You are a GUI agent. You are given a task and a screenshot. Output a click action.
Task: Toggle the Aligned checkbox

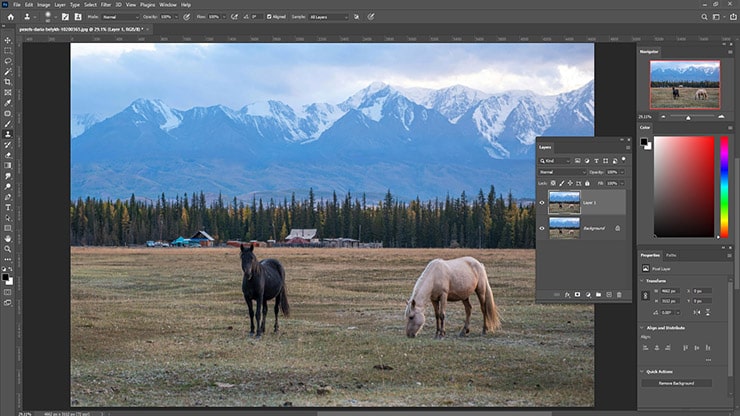pyautogui.click(x=269, y=17)
